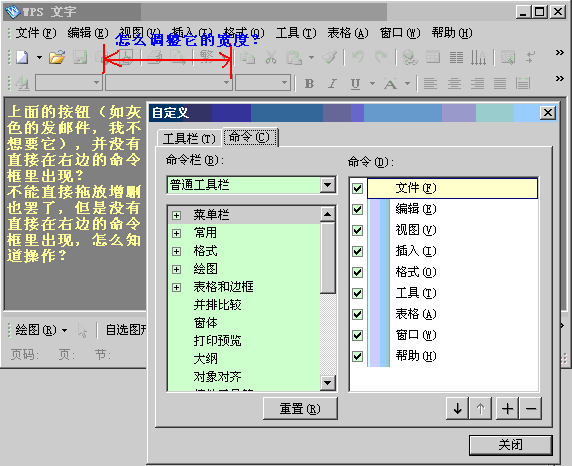Image resolution: width=572 pixels, height=466 pixels.
Task: Expand the 菜单栏 tree node
Action: pyautogui.click(x=177, y=215)
